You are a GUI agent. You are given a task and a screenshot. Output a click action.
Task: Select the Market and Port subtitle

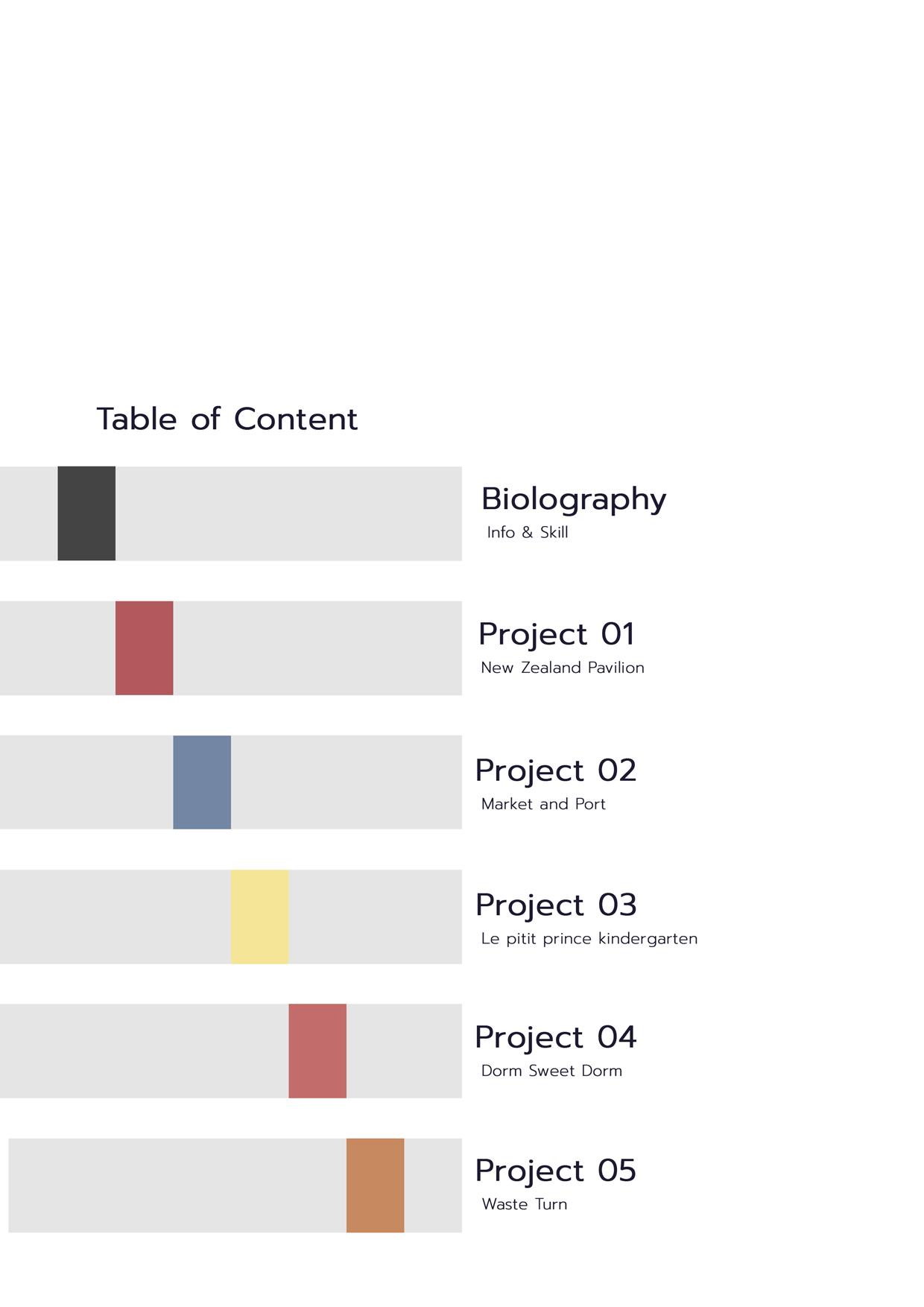[x=543, y=804]
